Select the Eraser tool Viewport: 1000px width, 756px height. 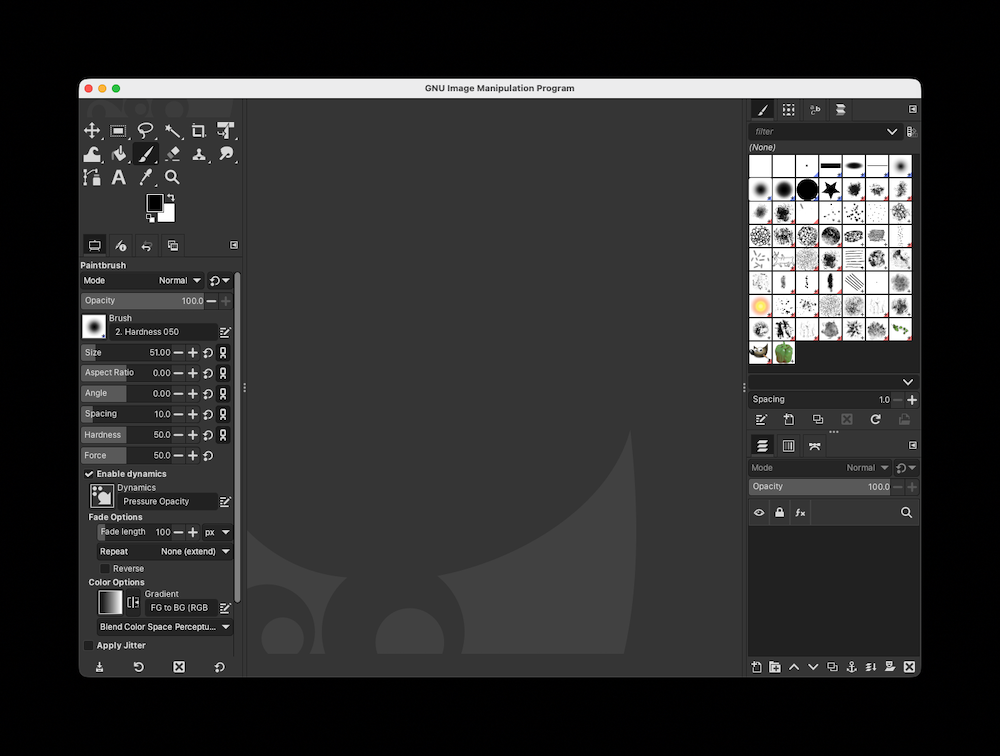[171, 153]
